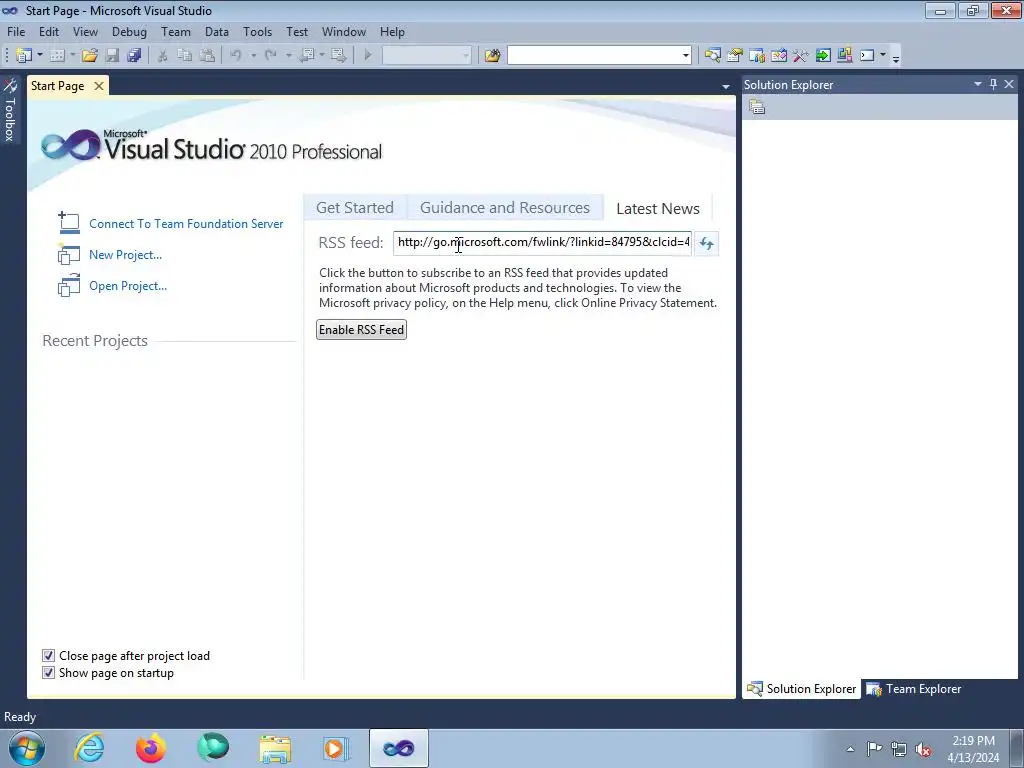Screen dimensions: 1024x768
Task: Click the Command Window toolbar icon
Action: [x=867, y=56]
